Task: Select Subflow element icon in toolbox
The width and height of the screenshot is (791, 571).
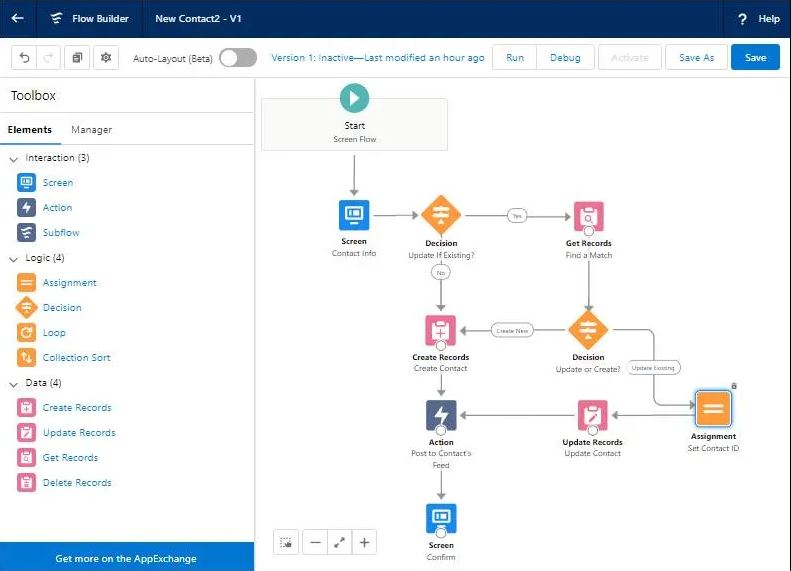Action: pyautogui.click(x=26, y=233)
